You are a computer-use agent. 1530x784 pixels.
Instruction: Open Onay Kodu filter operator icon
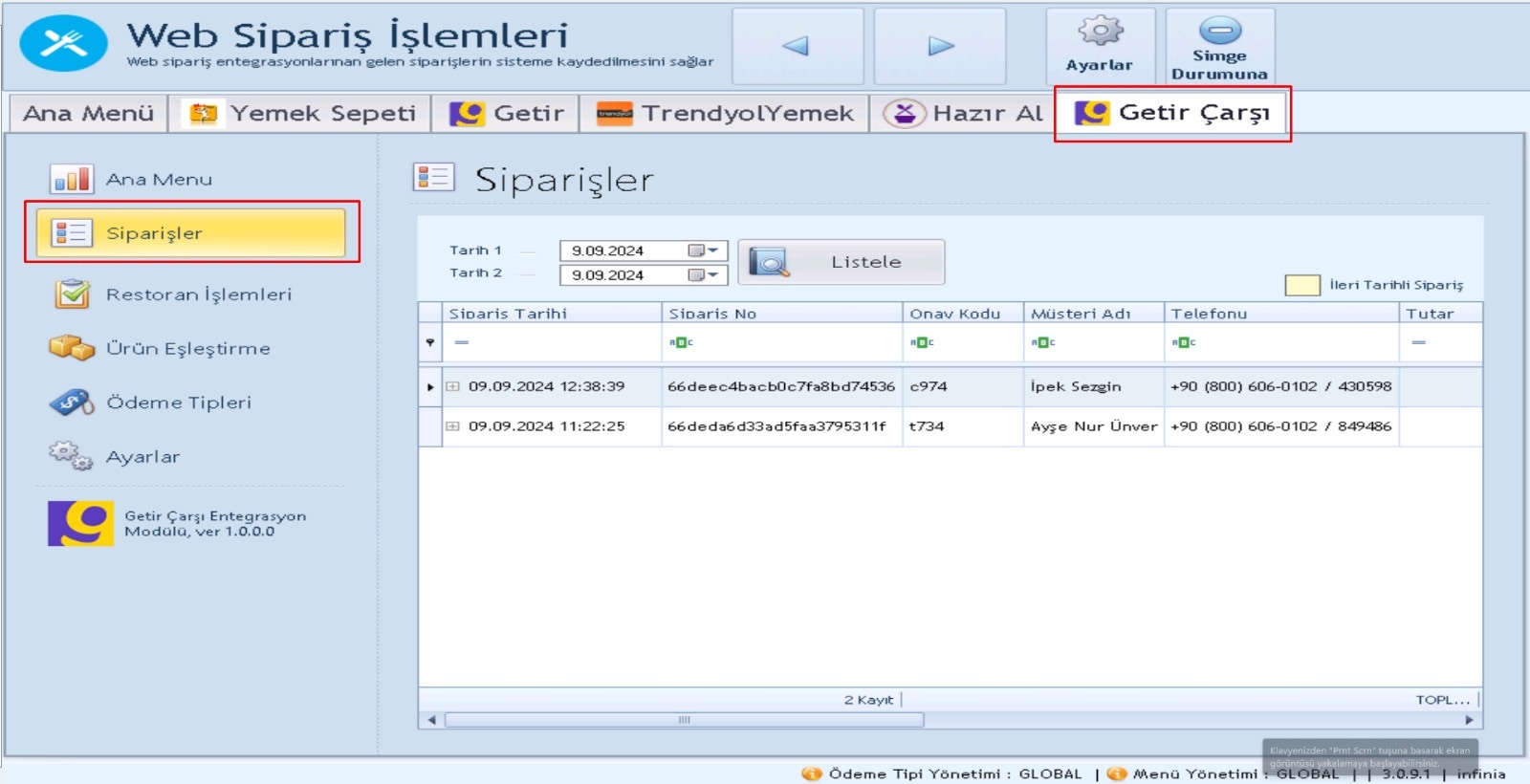(x=922, y=342)
